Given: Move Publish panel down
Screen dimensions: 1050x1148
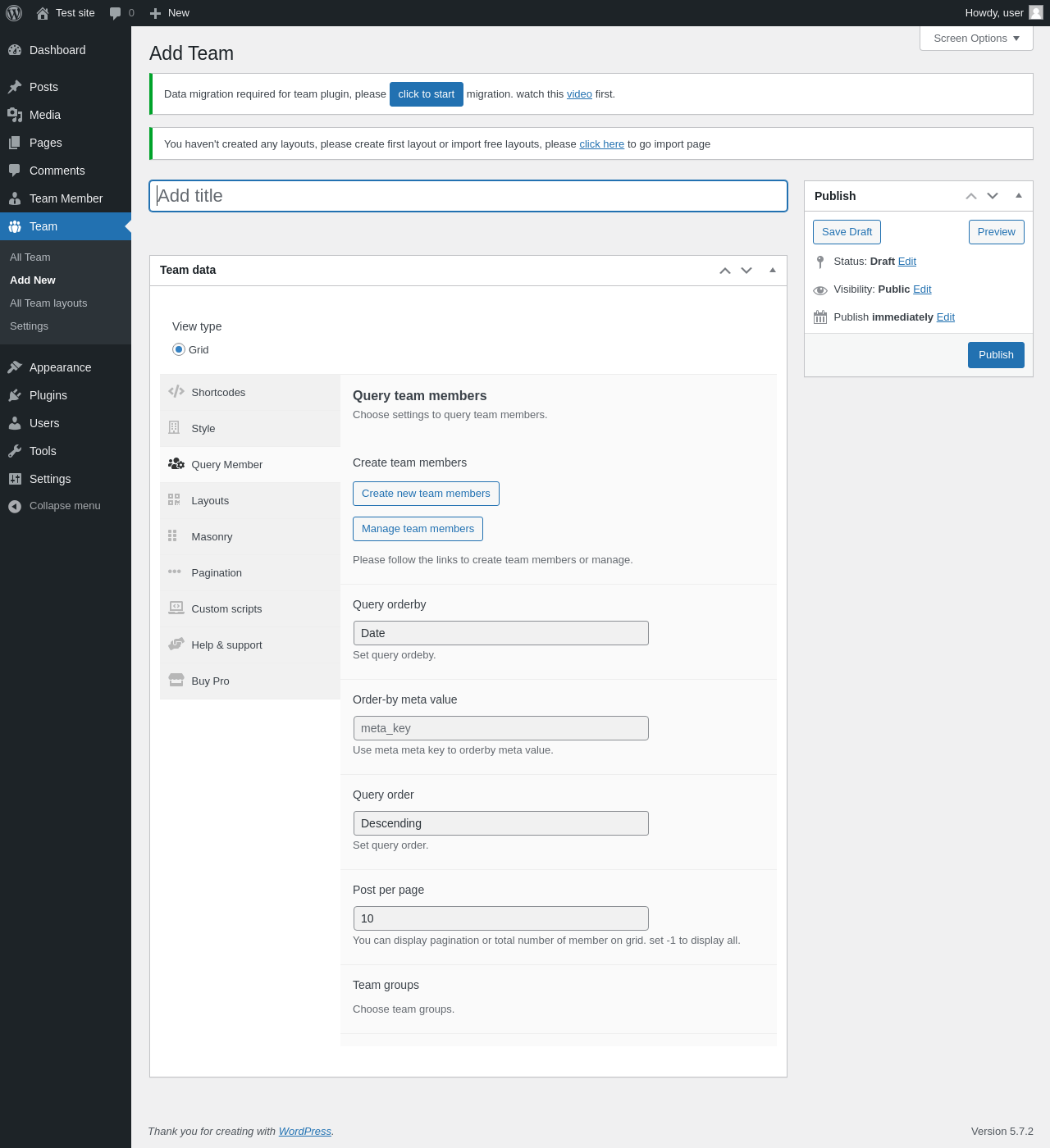Looking at the screenshot, I should [993, 196].
